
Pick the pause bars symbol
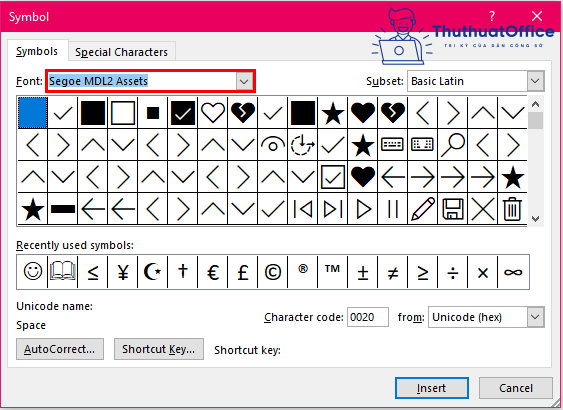[x=393, y=209]
